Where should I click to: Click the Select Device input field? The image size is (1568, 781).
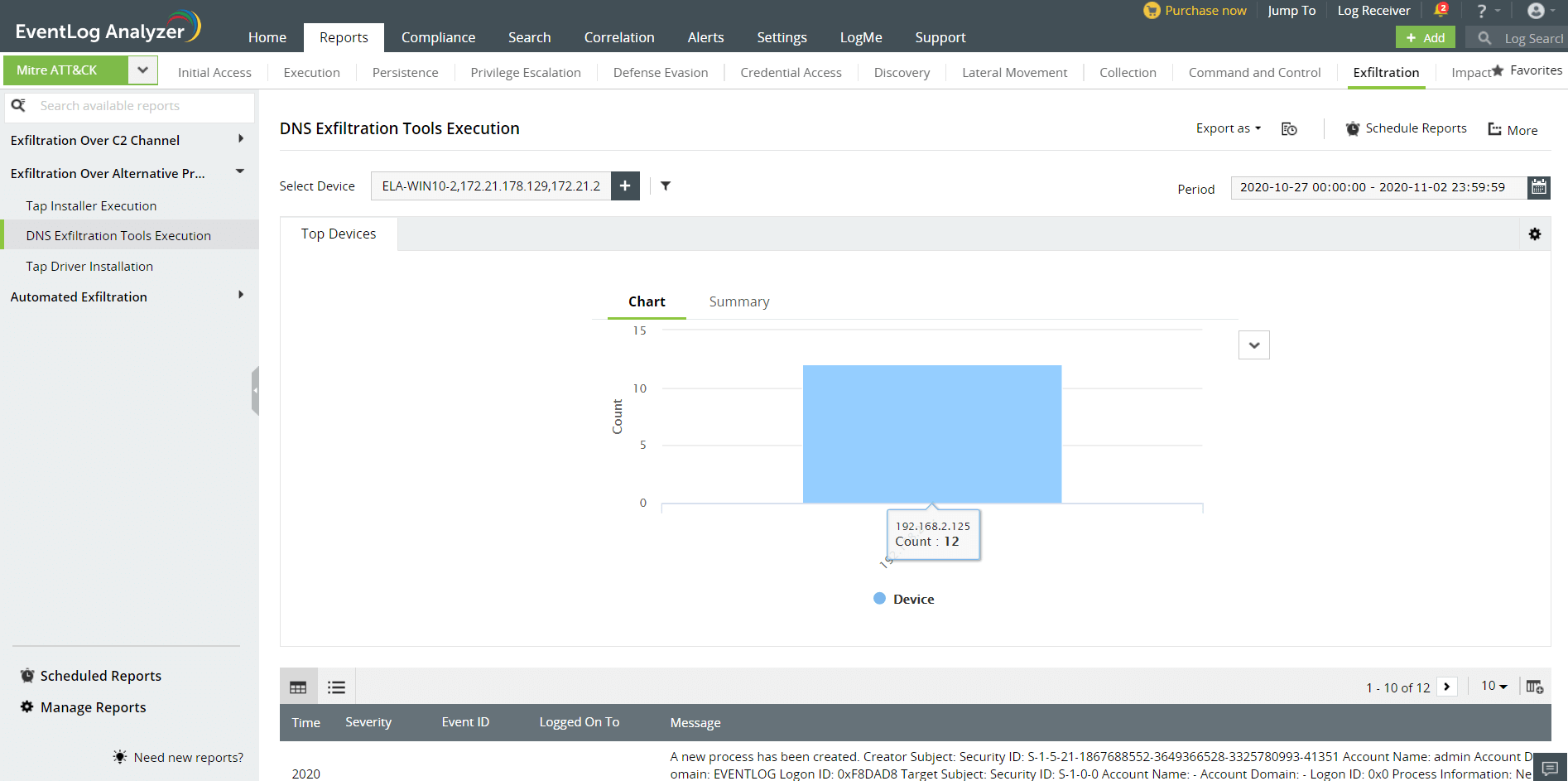[491, 186]
